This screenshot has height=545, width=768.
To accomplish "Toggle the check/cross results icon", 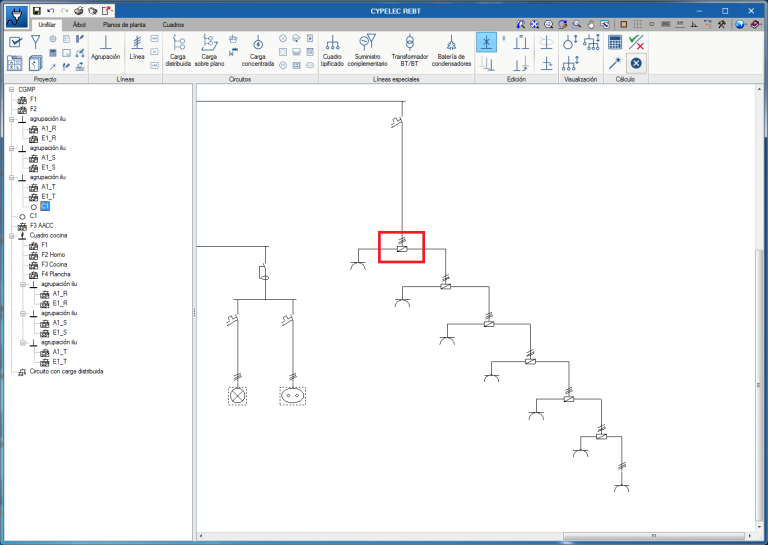I will click(x=636, y=42).
